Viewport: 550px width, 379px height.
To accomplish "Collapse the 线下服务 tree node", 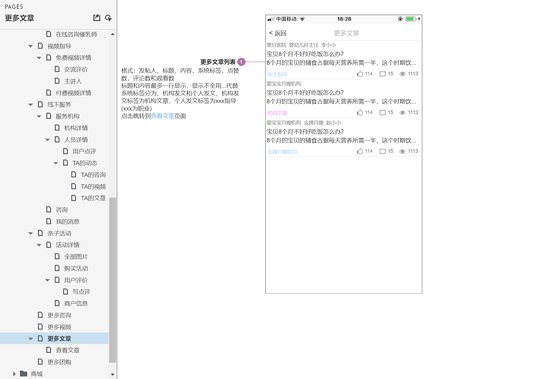I will click(31, 105).
